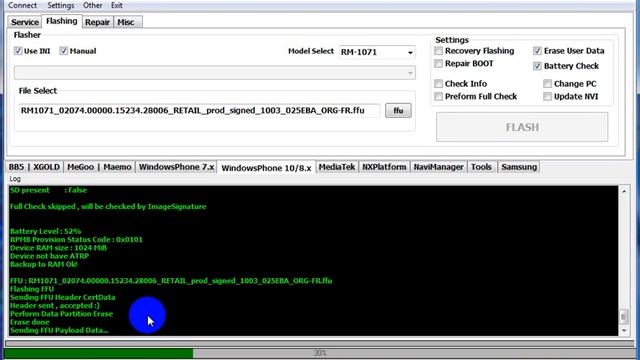The image size is (640, 360).
Task: Open the NXPlatform tab
Action: [x=384, y=167]
